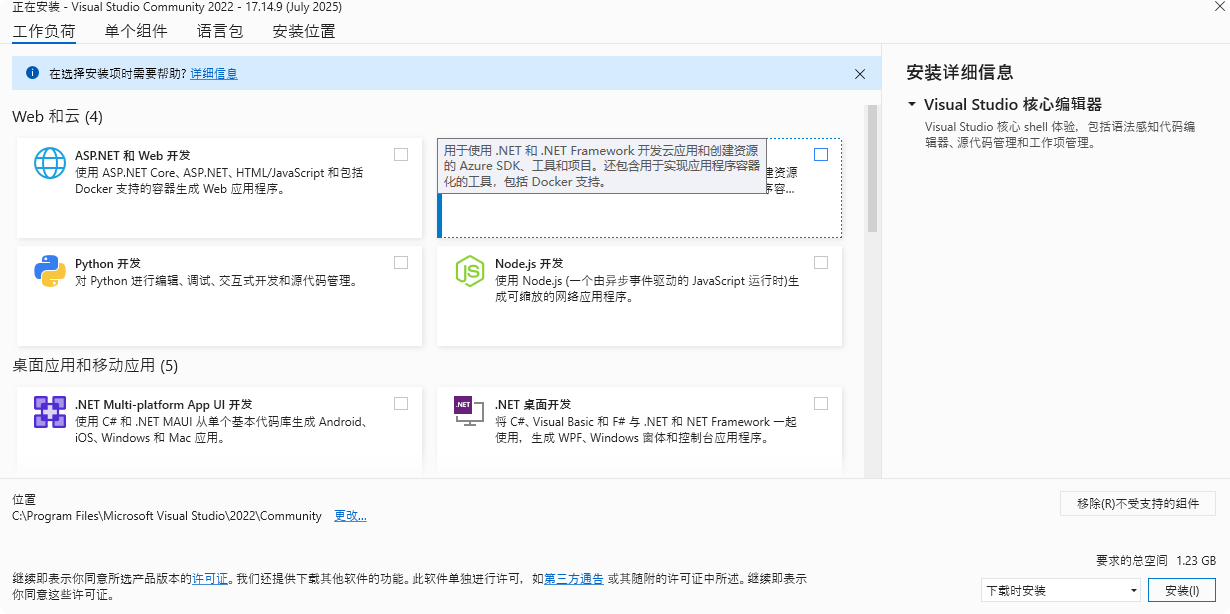This screenshot has width=1230, height=614.
Task: Click the .NET desktop development icon
Action: [467, 410]
